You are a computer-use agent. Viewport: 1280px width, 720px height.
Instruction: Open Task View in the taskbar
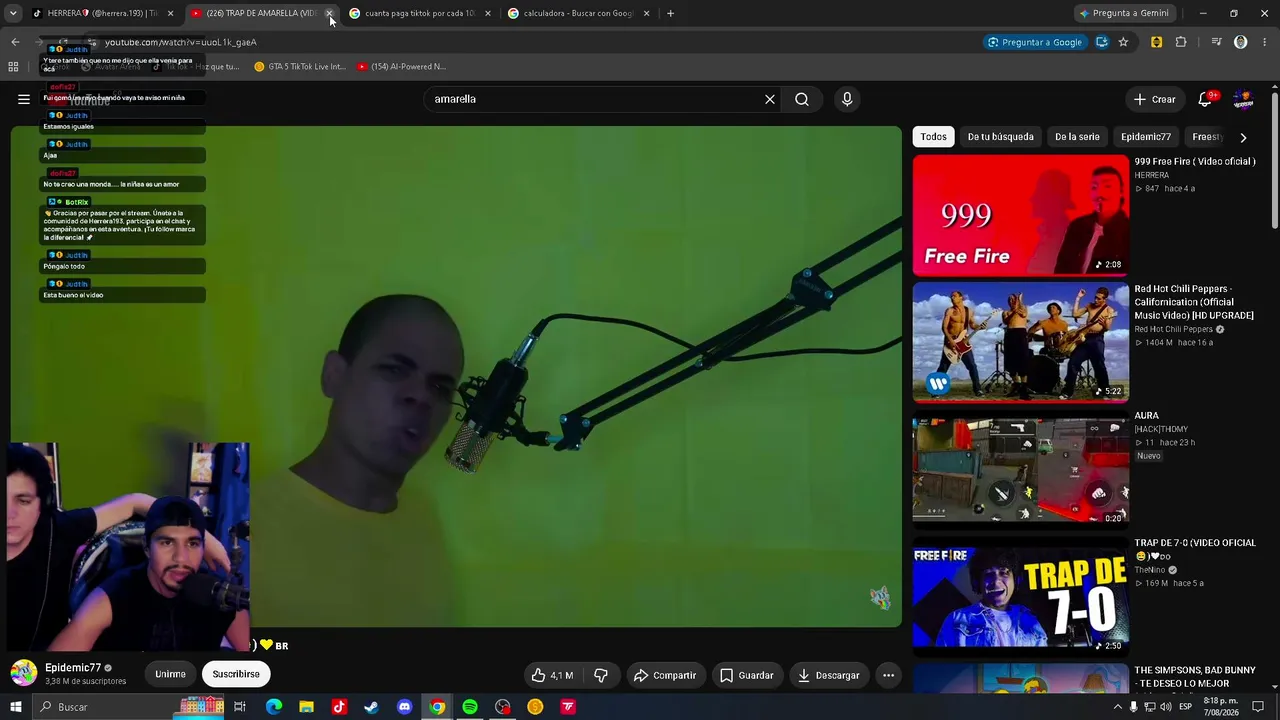click(240, 707)
